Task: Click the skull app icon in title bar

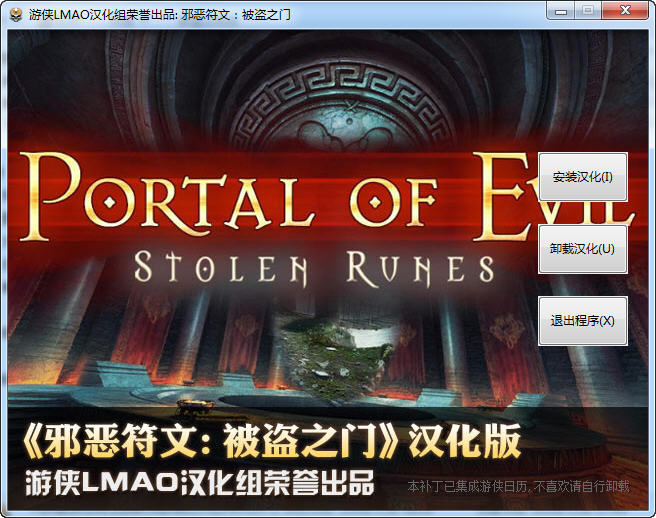Action: 15,15
